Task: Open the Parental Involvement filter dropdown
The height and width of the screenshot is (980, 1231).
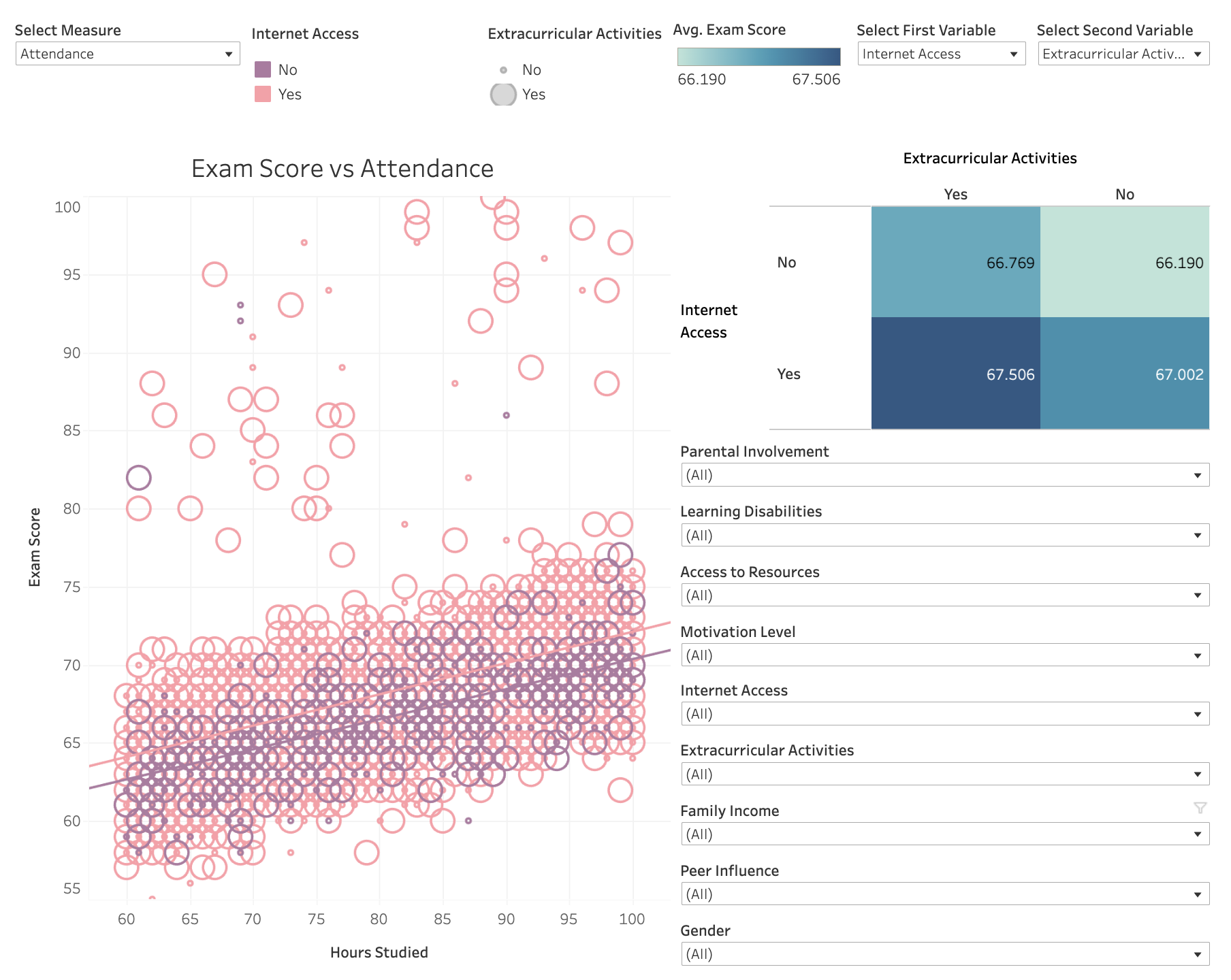Action: [944, 475]
